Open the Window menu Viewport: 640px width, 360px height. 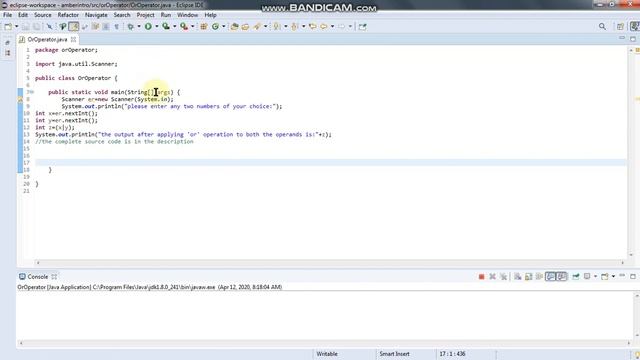pos(187,15)
